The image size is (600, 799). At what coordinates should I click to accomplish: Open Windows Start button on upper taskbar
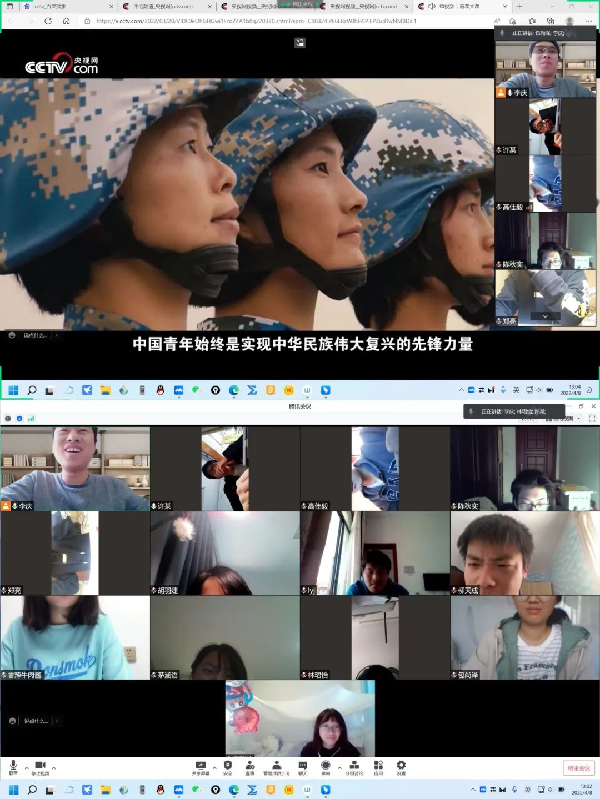pyautogui.click(x=13, y=390)
